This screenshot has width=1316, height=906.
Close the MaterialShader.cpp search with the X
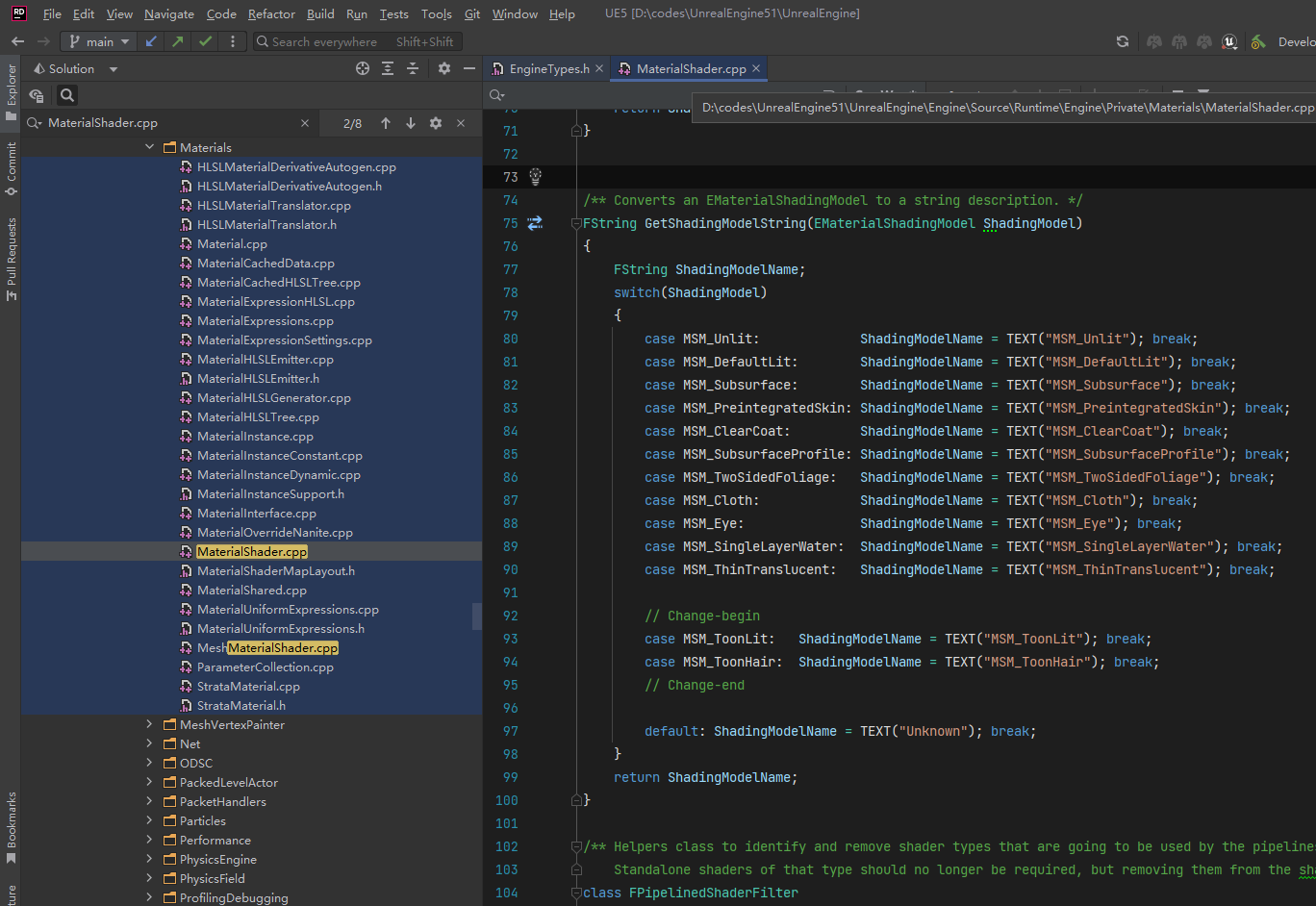tap(459, 123)
